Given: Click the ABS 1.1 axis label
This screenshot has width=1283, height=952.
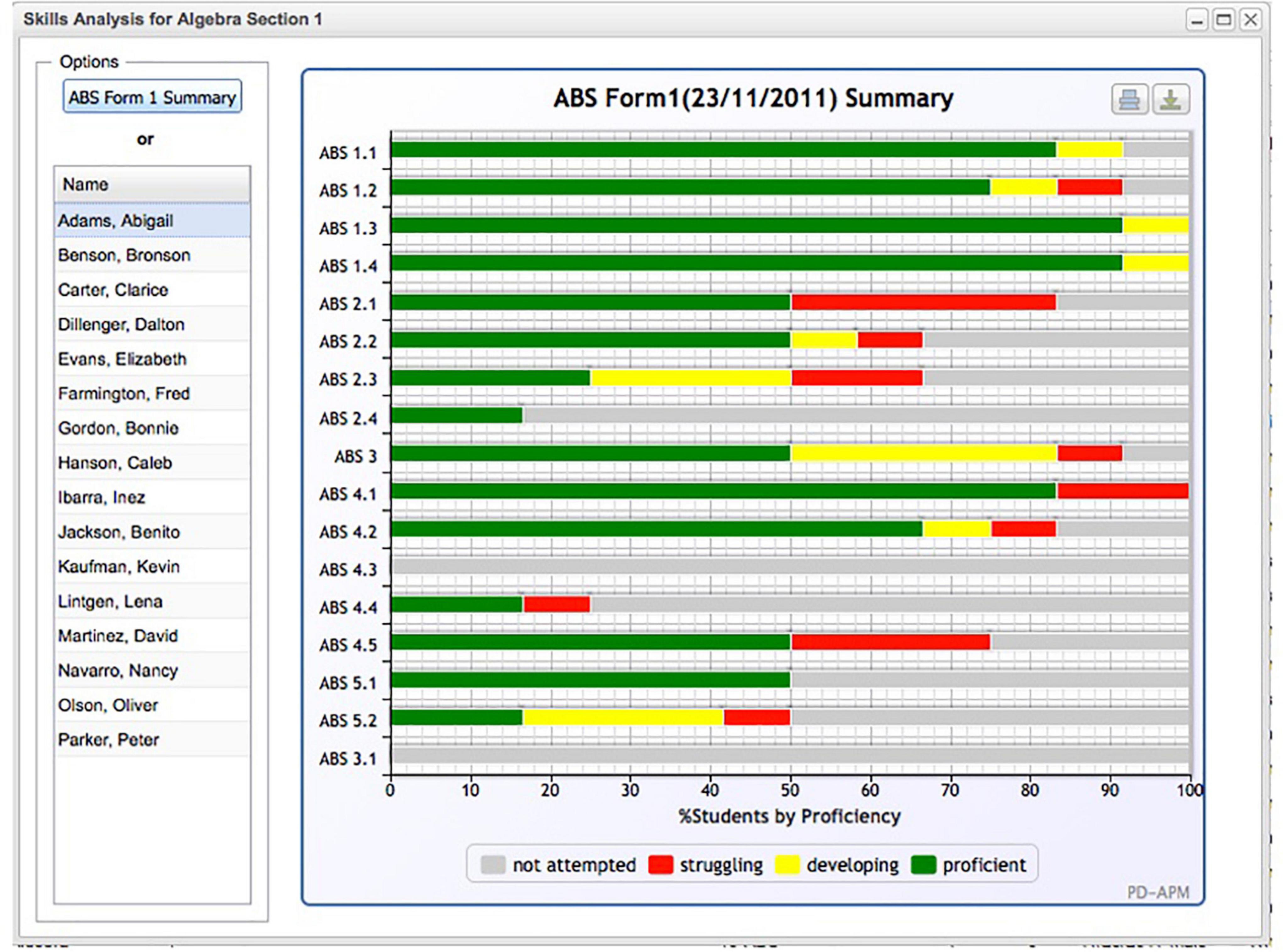Looking at the screenshot, I should [348, 153].
